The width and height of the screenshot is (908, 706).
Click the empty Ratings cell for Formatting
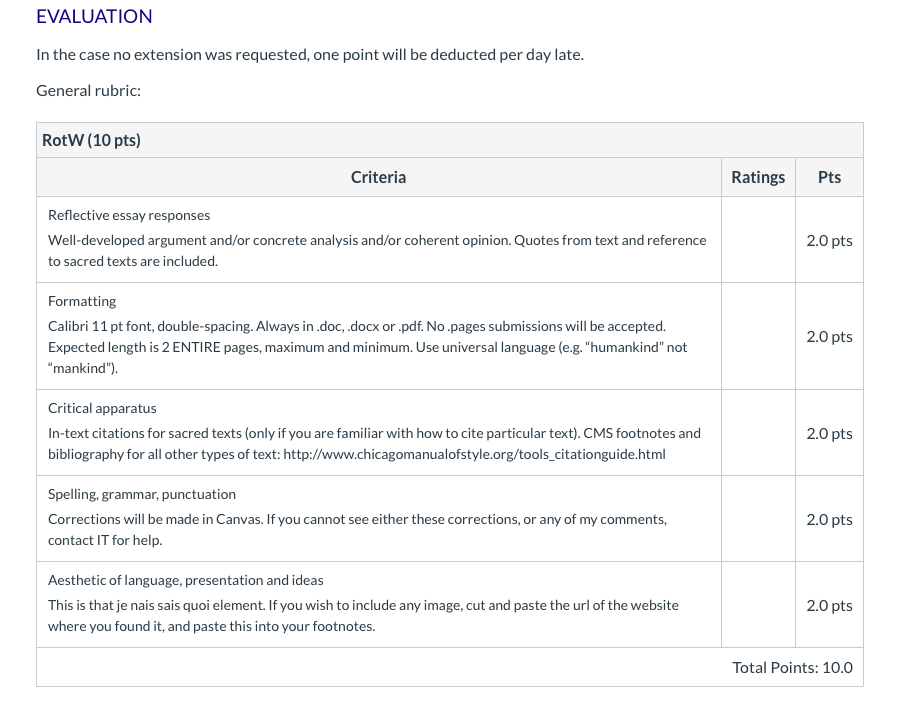758,336
